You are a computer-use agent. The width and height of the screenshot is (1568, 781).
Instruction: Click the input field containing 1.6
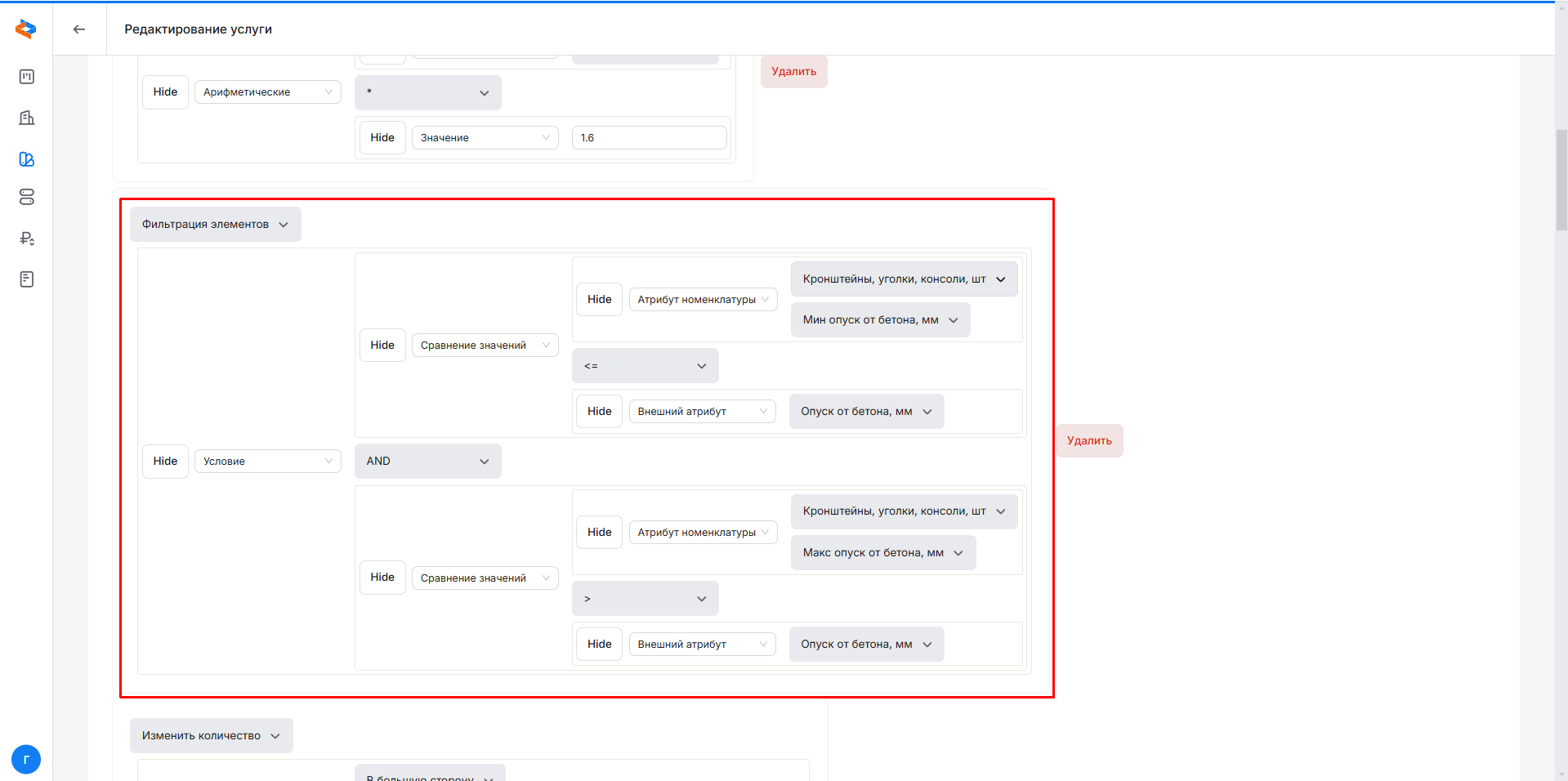649,138
